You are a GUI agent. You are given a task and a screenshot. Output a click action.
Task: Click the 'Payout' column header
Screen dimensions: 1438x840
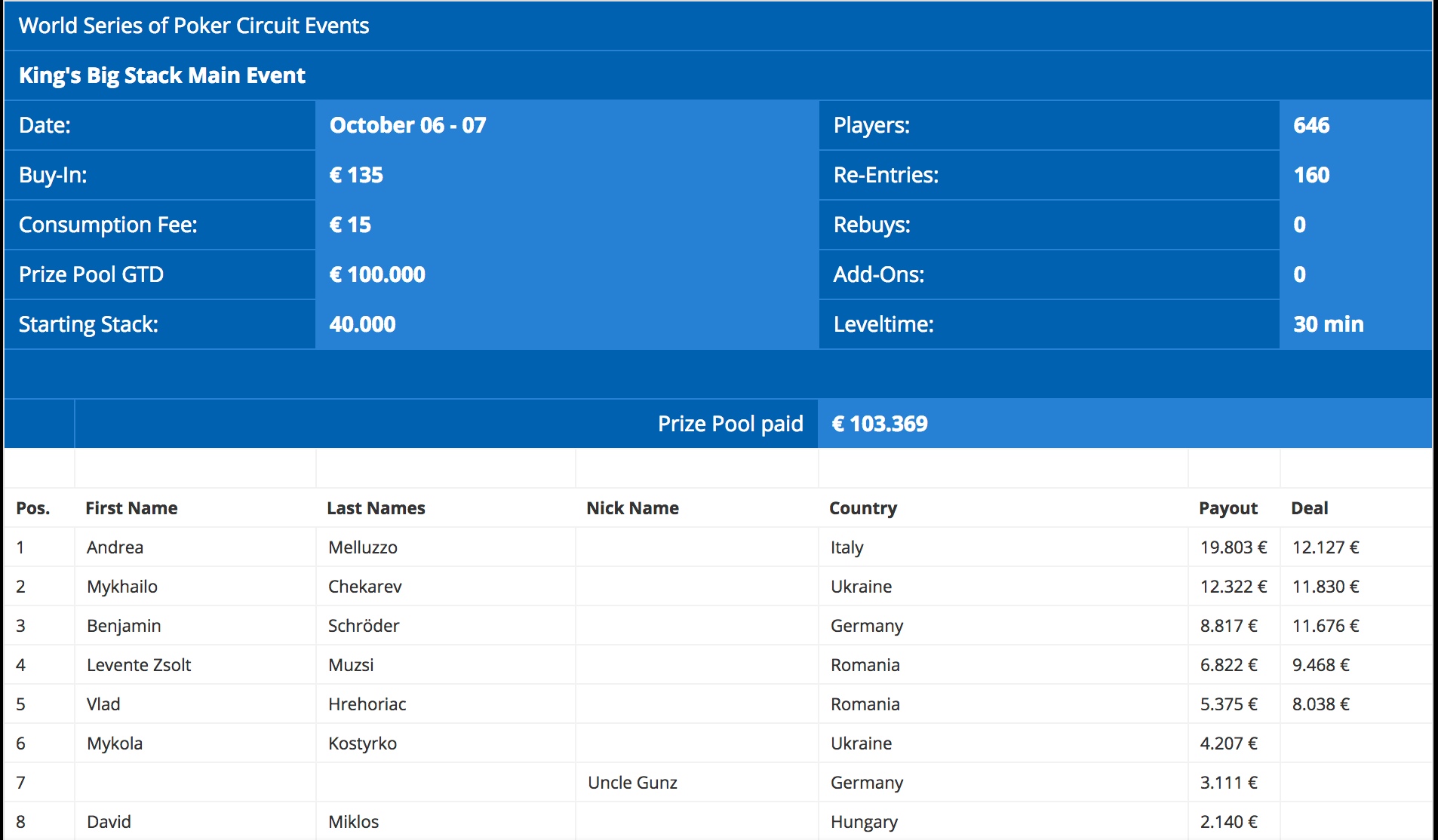1228,508
